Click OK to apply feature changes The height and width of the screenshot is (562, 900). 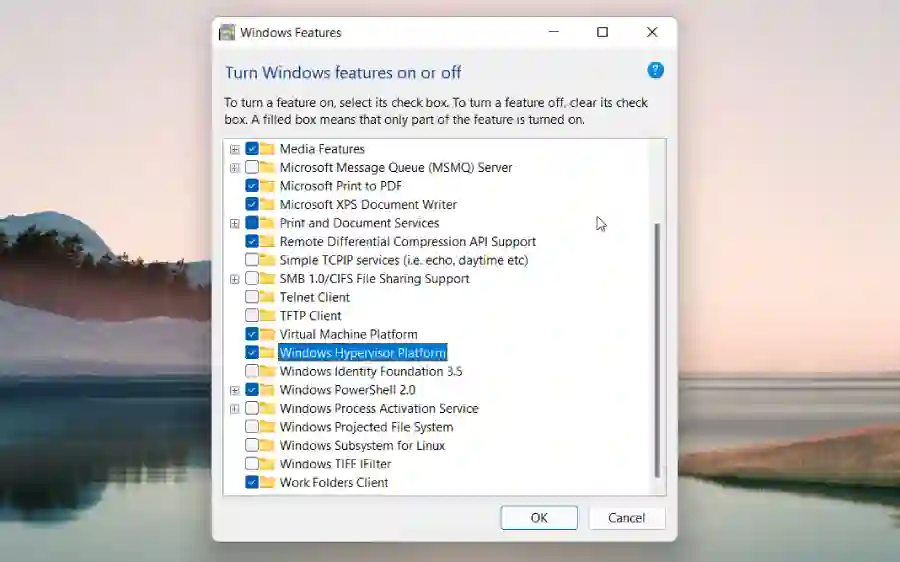coord(539,518)
